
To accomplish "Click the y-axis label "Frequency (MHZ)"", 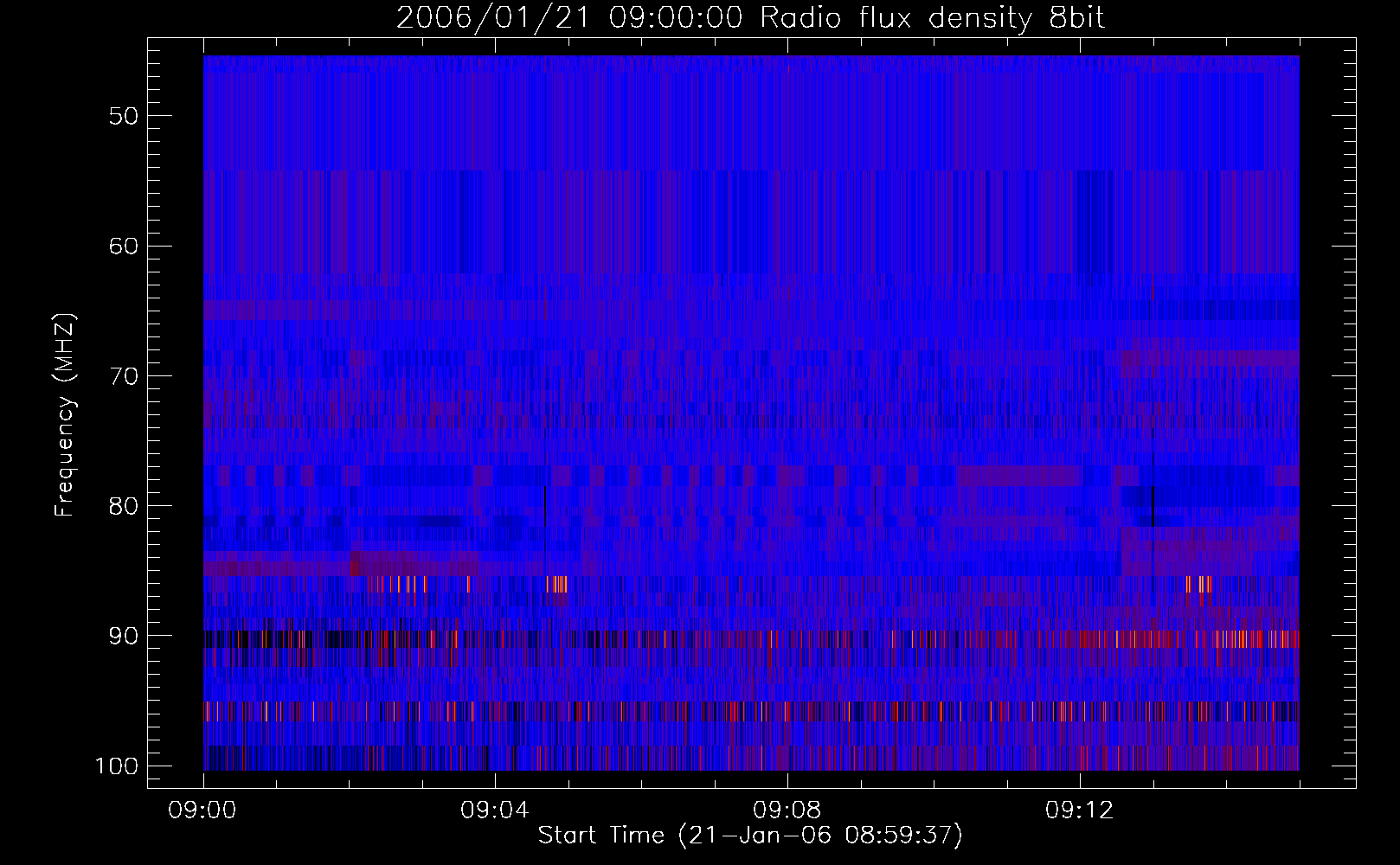I will point(65,414).
